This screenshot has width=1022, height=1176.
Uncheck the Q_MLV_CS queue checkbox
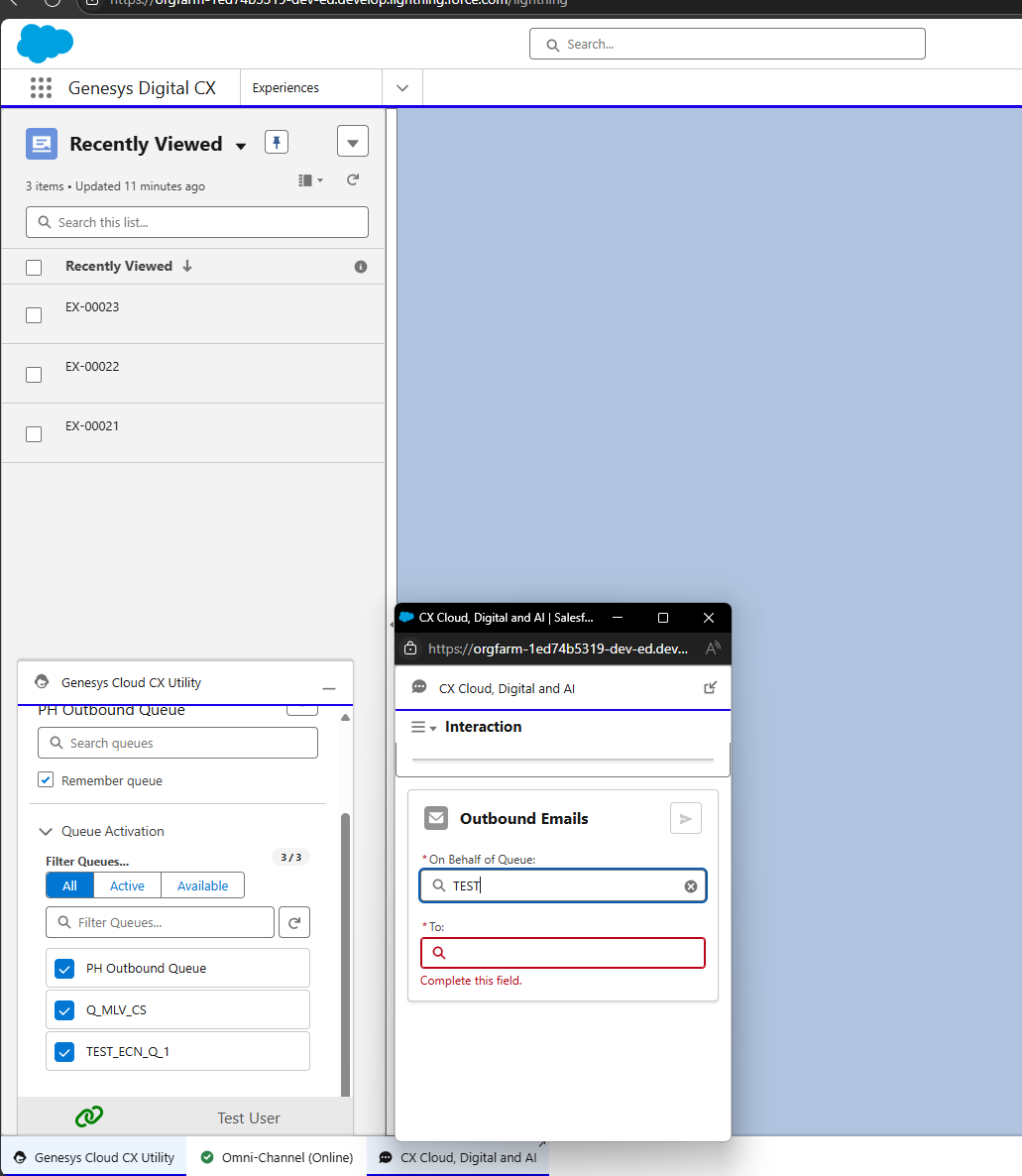pos(64,1010)
